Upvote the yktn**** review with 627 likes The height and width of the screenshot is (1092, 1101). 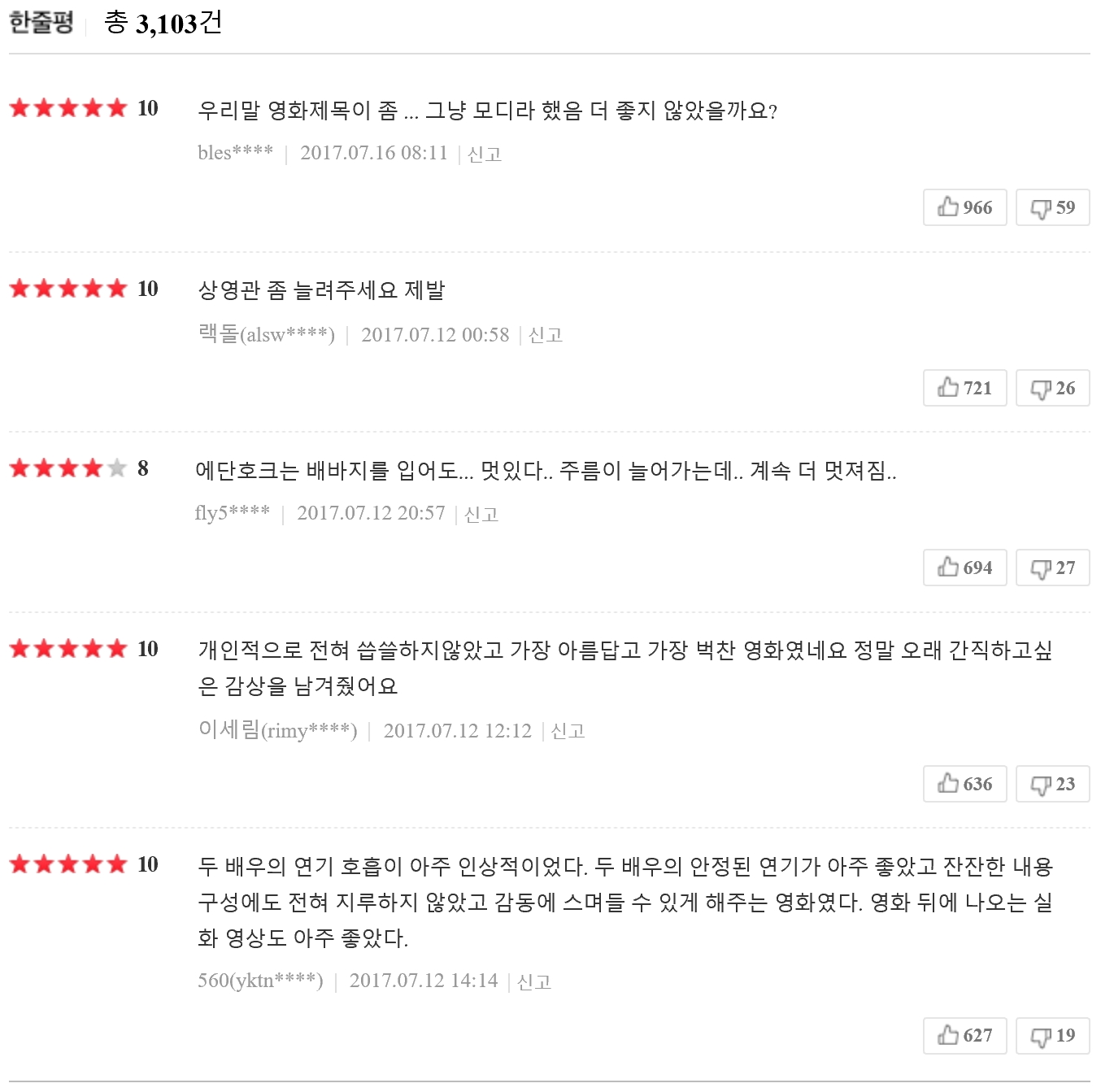[x=965, y=1035]
